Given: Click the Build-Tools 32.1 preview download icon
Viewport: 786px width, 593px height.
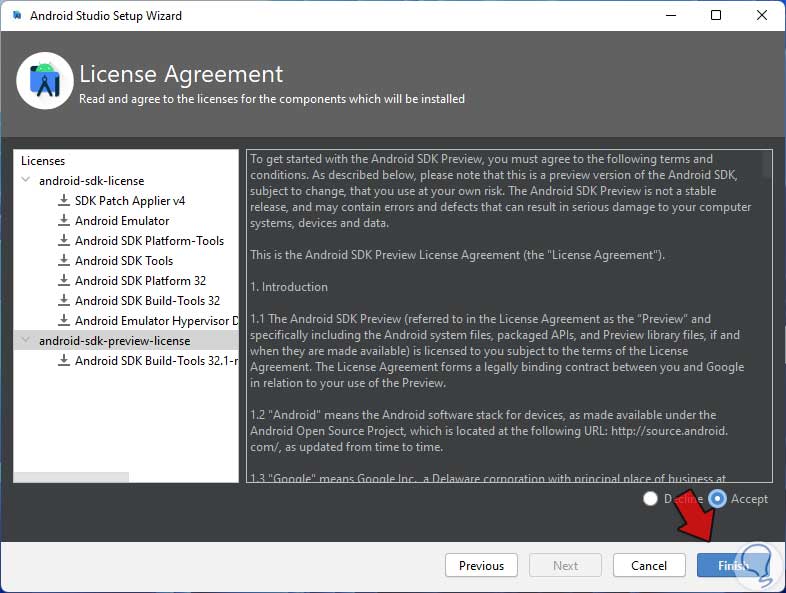Looking at the screenshot, I should point(64,360).
